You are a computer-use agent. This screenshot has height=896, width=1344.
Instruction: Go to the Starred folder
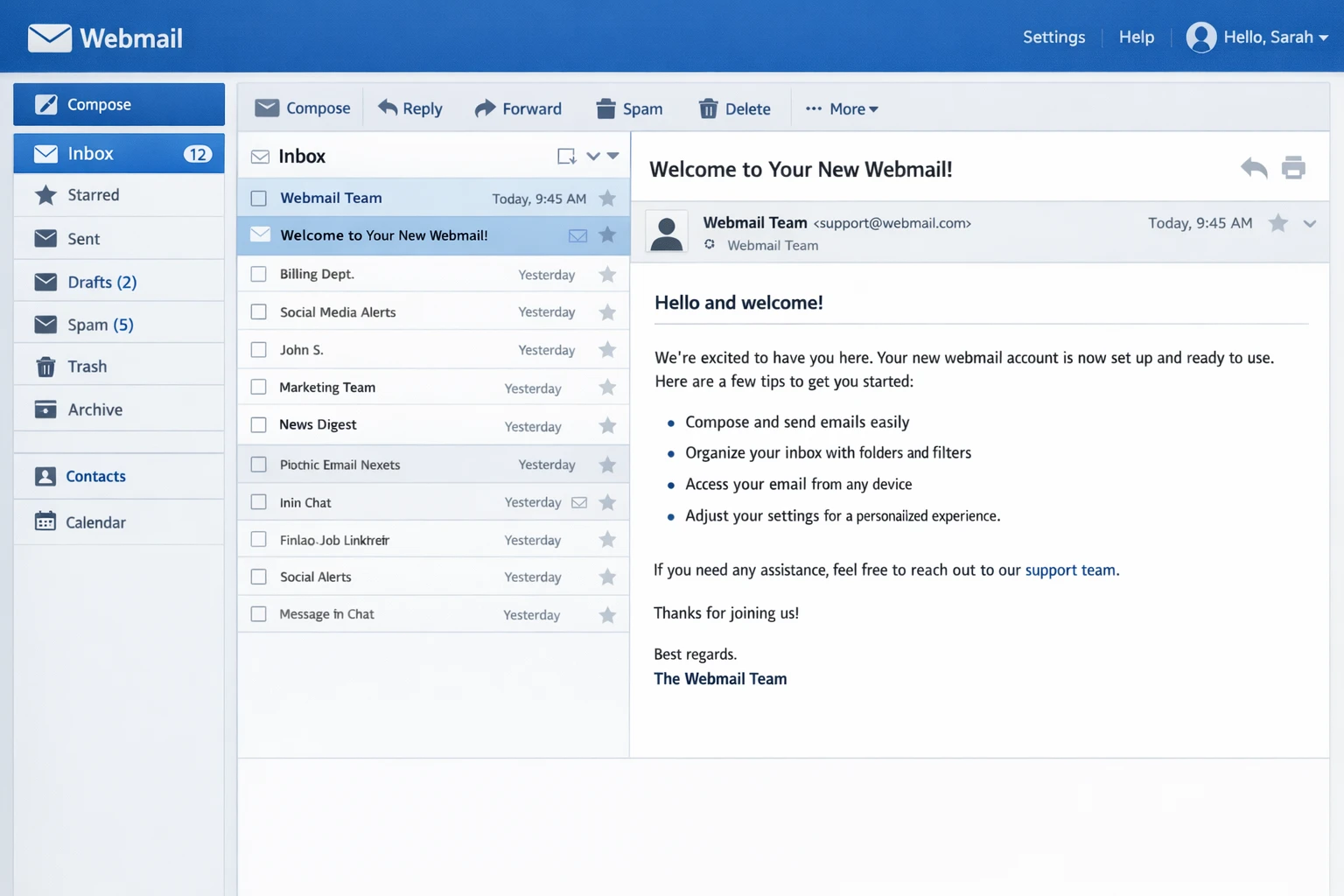click(x=93, y=195)
